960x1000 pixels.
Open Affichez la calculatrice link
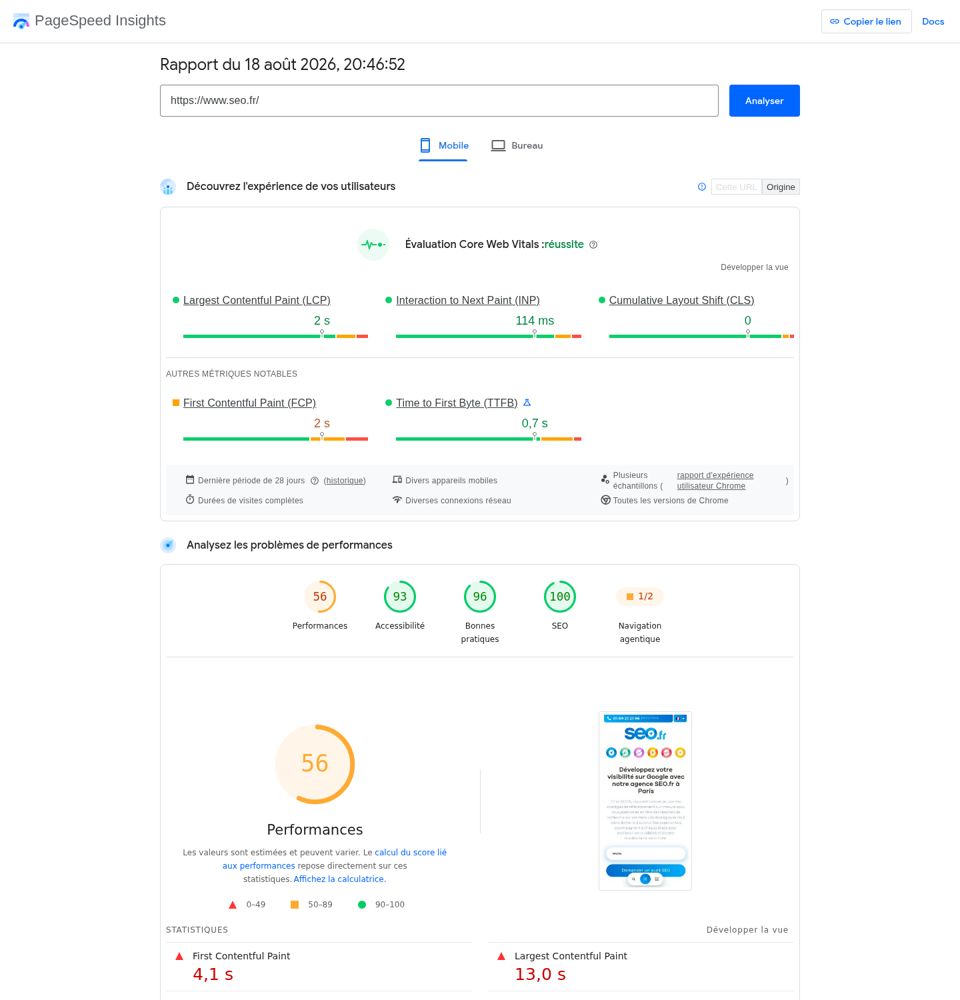(339, 879)
